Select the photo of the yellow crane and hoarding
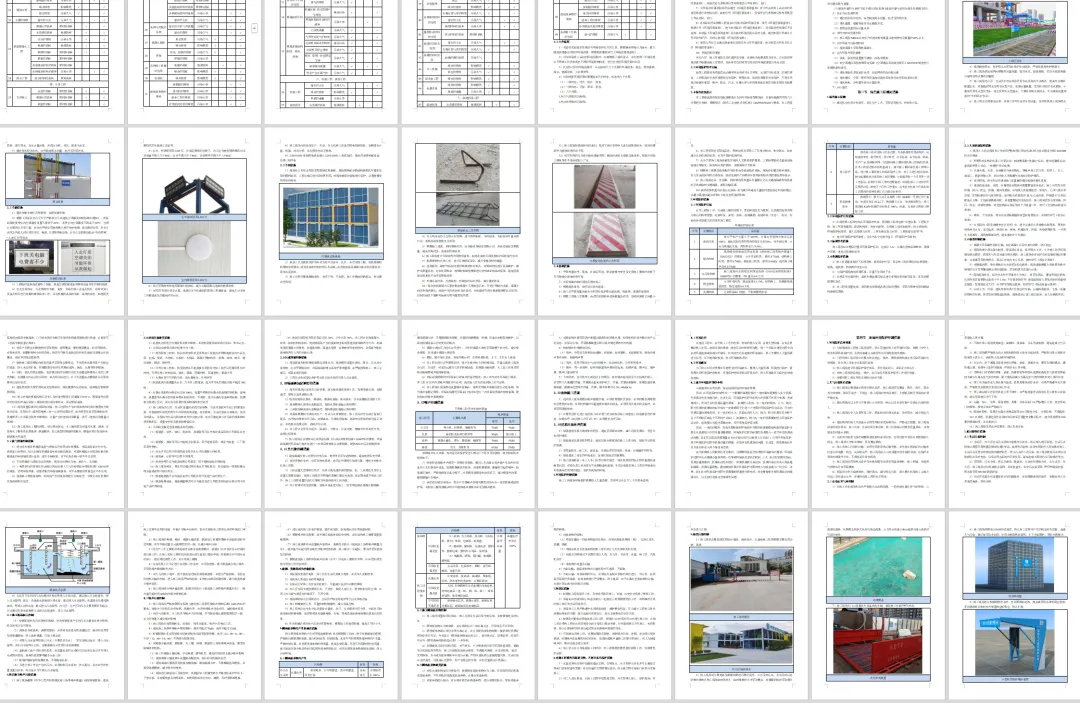The width and height of the screenshot is (1080, 703). [57, 176]
